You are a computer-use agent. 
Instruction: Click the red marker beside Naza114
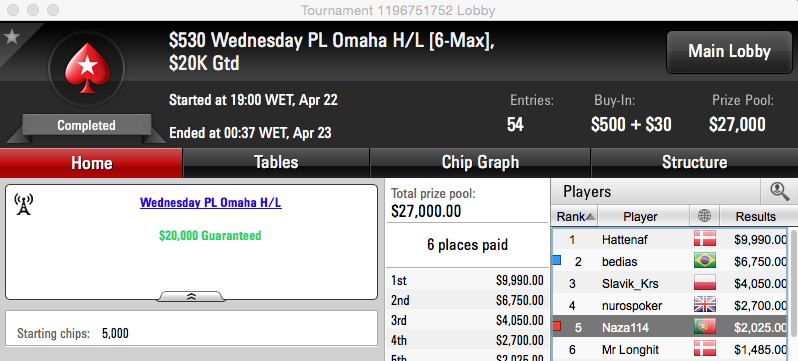[557, 326]
